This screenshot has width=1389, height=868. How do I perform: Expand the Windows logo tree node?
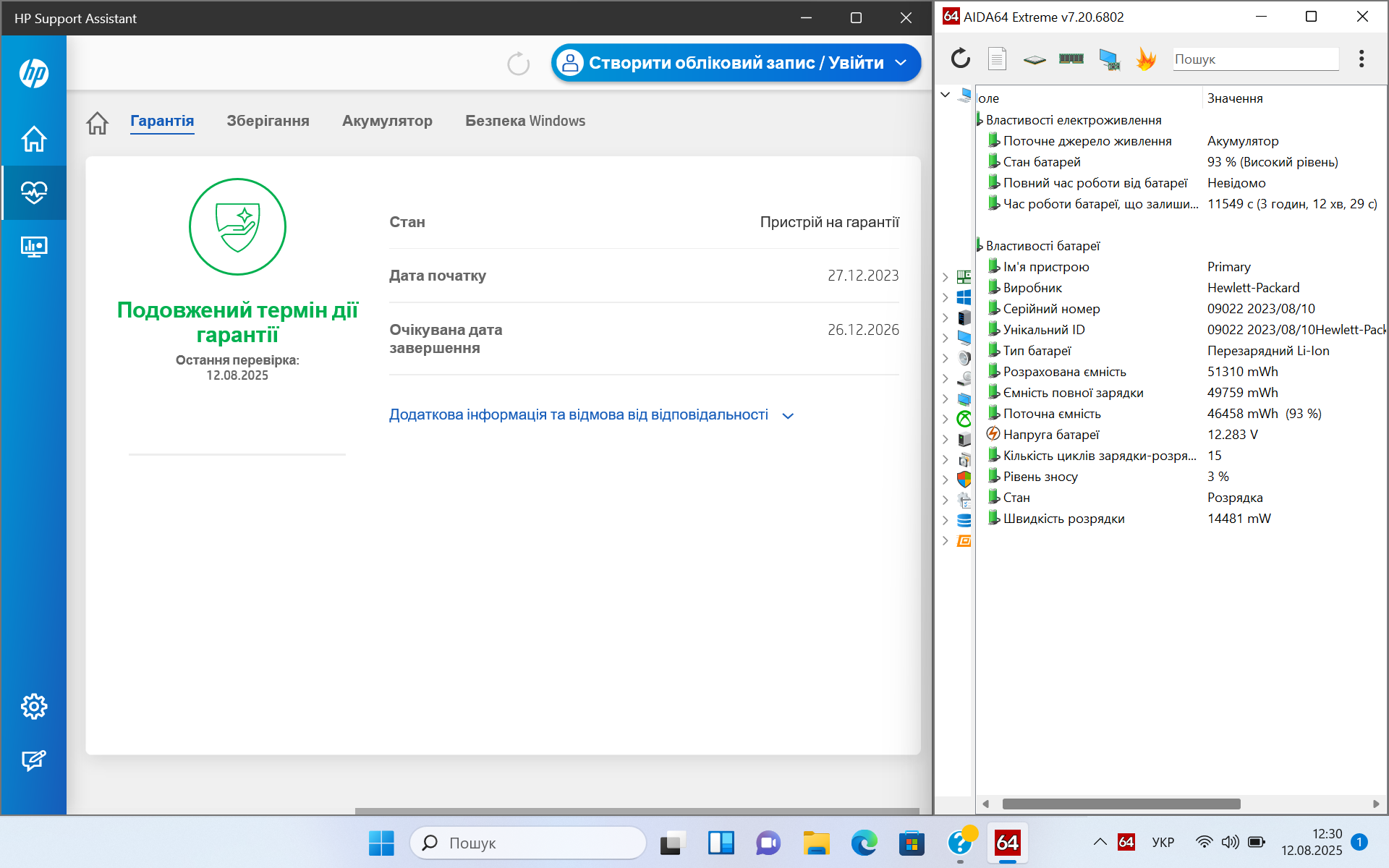(x=945, y=297)
